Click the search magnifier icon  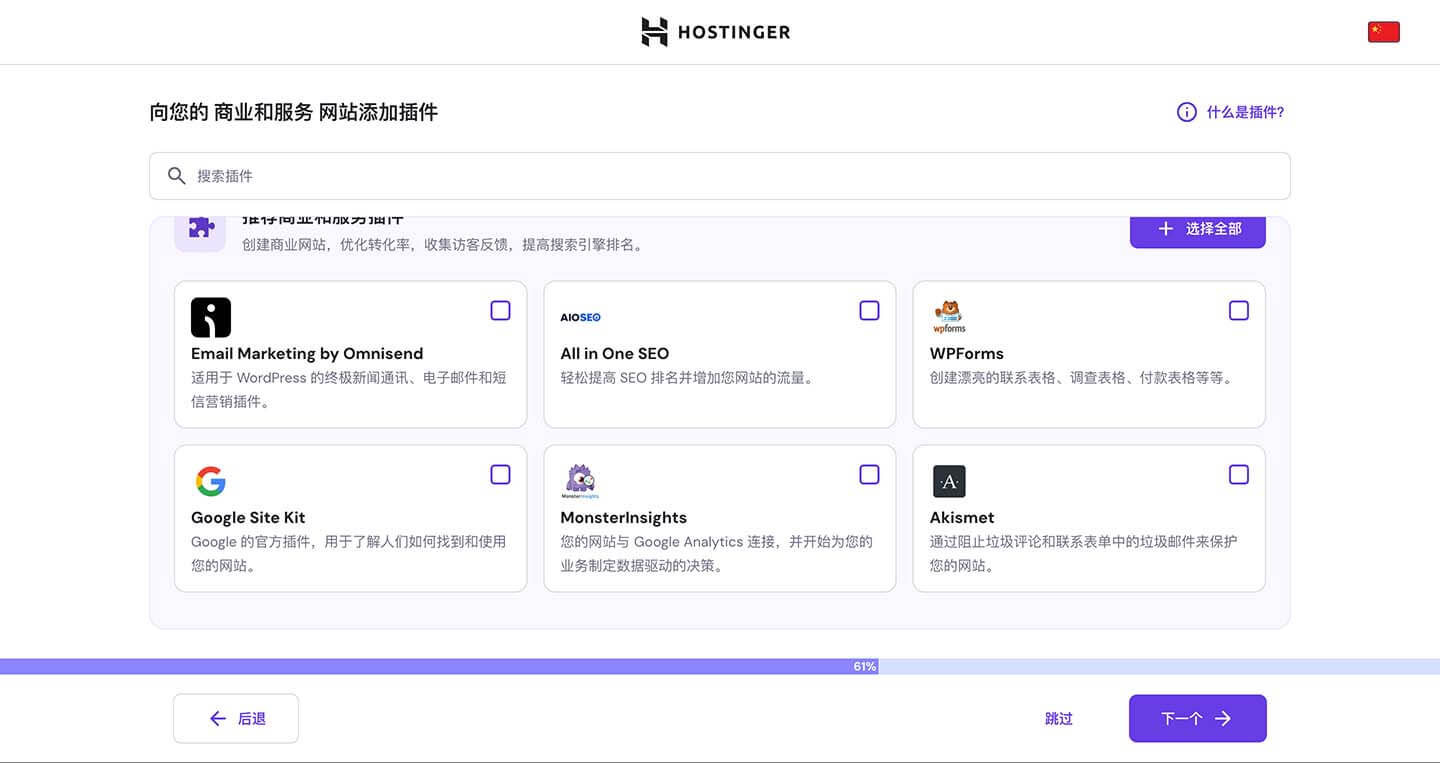point(177,176)
